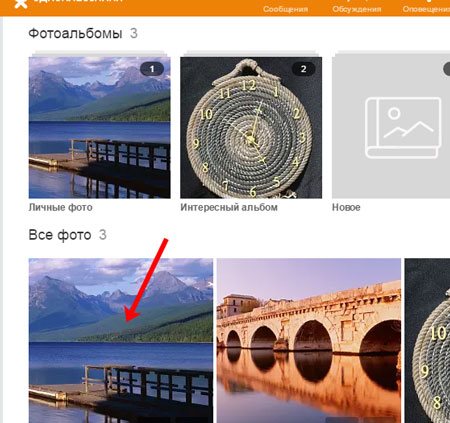Open the empty album placeholder icon
450x423 pixels.
403,128
